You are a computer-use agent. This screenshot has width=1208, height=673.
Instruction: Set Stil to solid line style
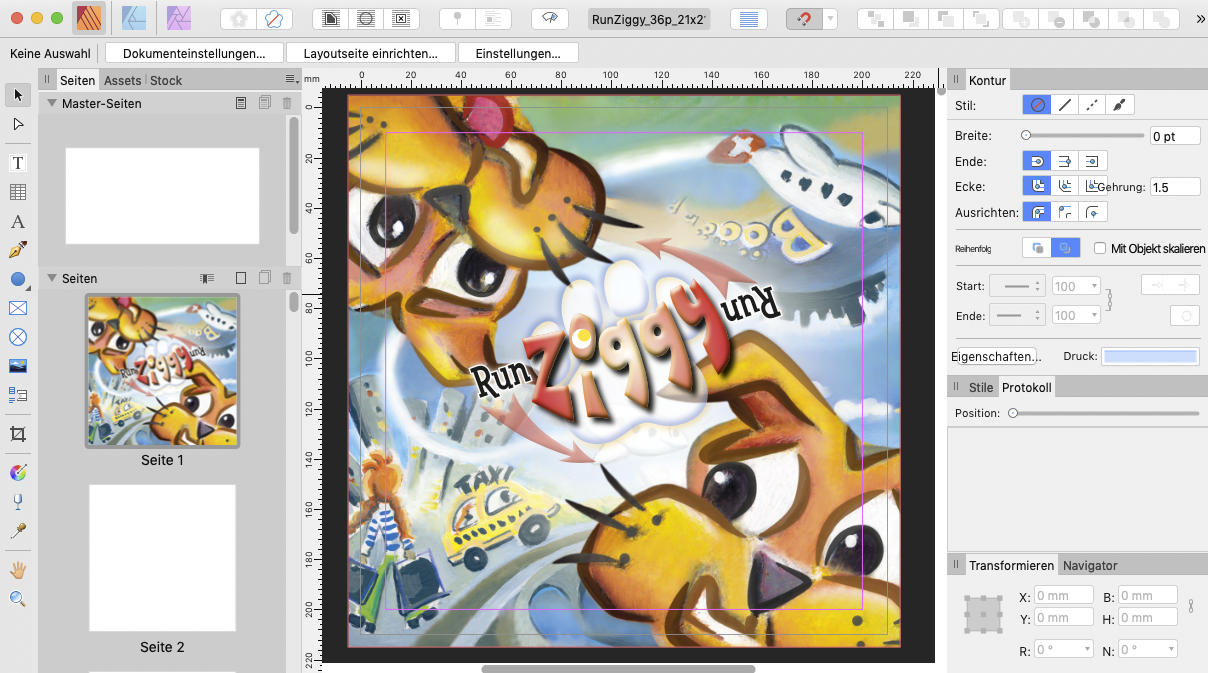tap(1065, 105)
